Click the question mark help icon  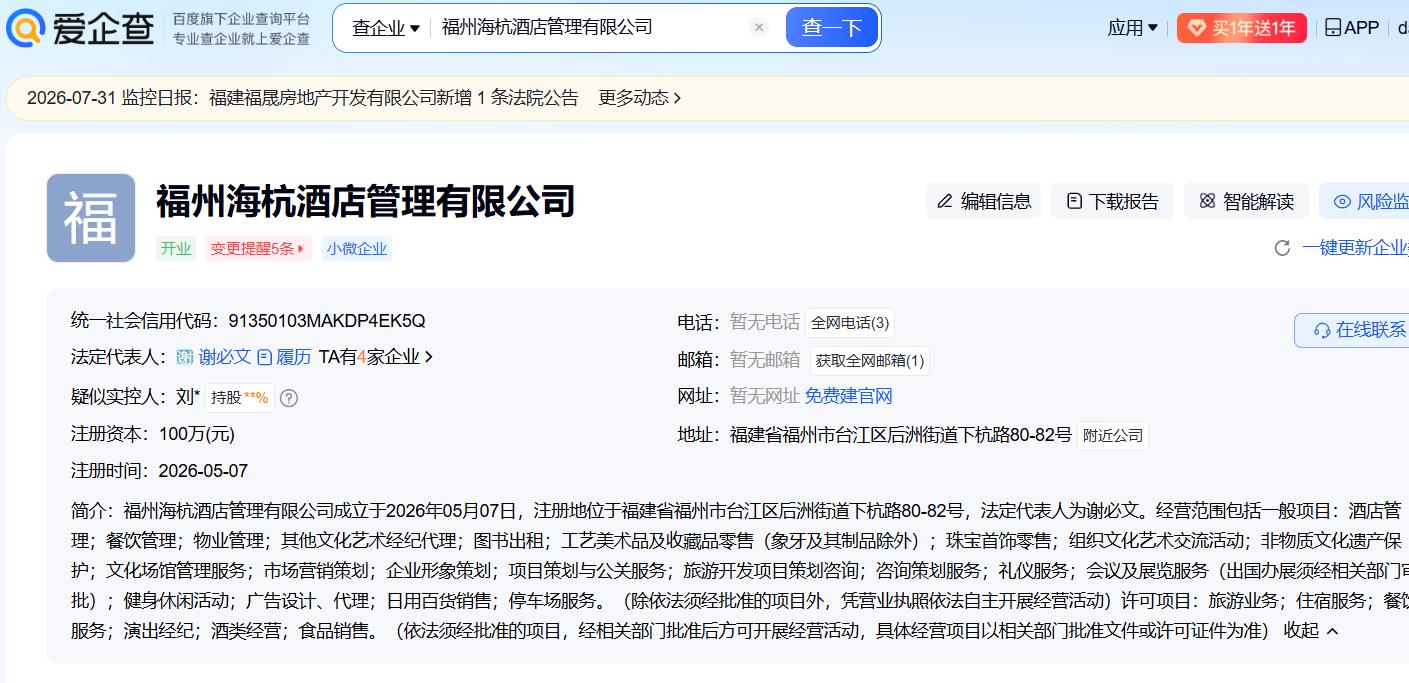[289, 398]
